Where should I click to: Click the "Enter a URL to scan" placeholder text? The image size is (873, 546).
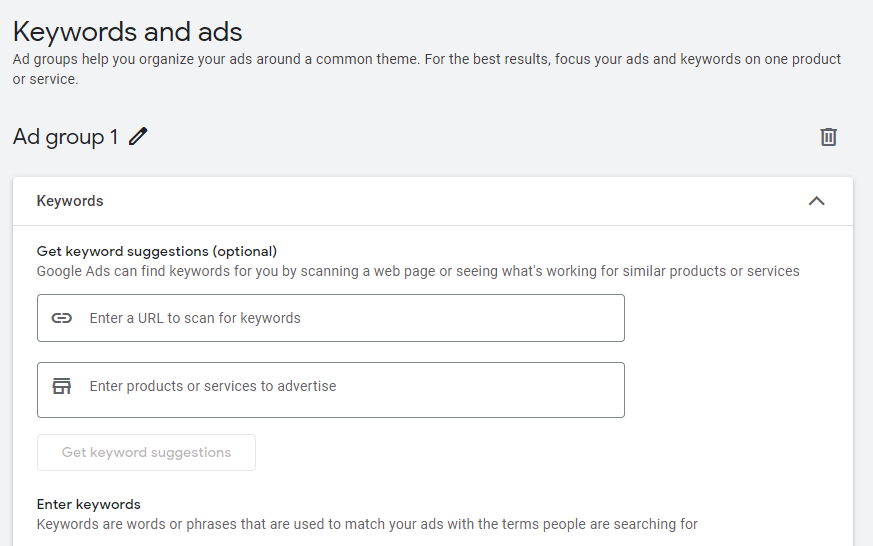(195, 318)
